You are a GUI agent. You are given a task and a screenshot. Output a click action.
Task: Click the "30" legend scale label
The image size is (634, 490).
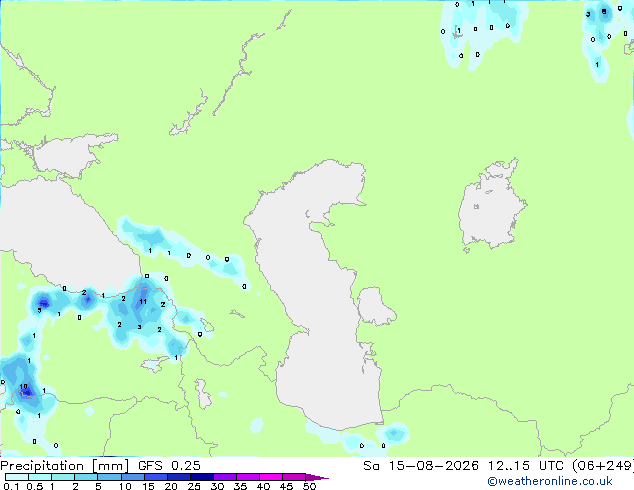click(218, 486)
